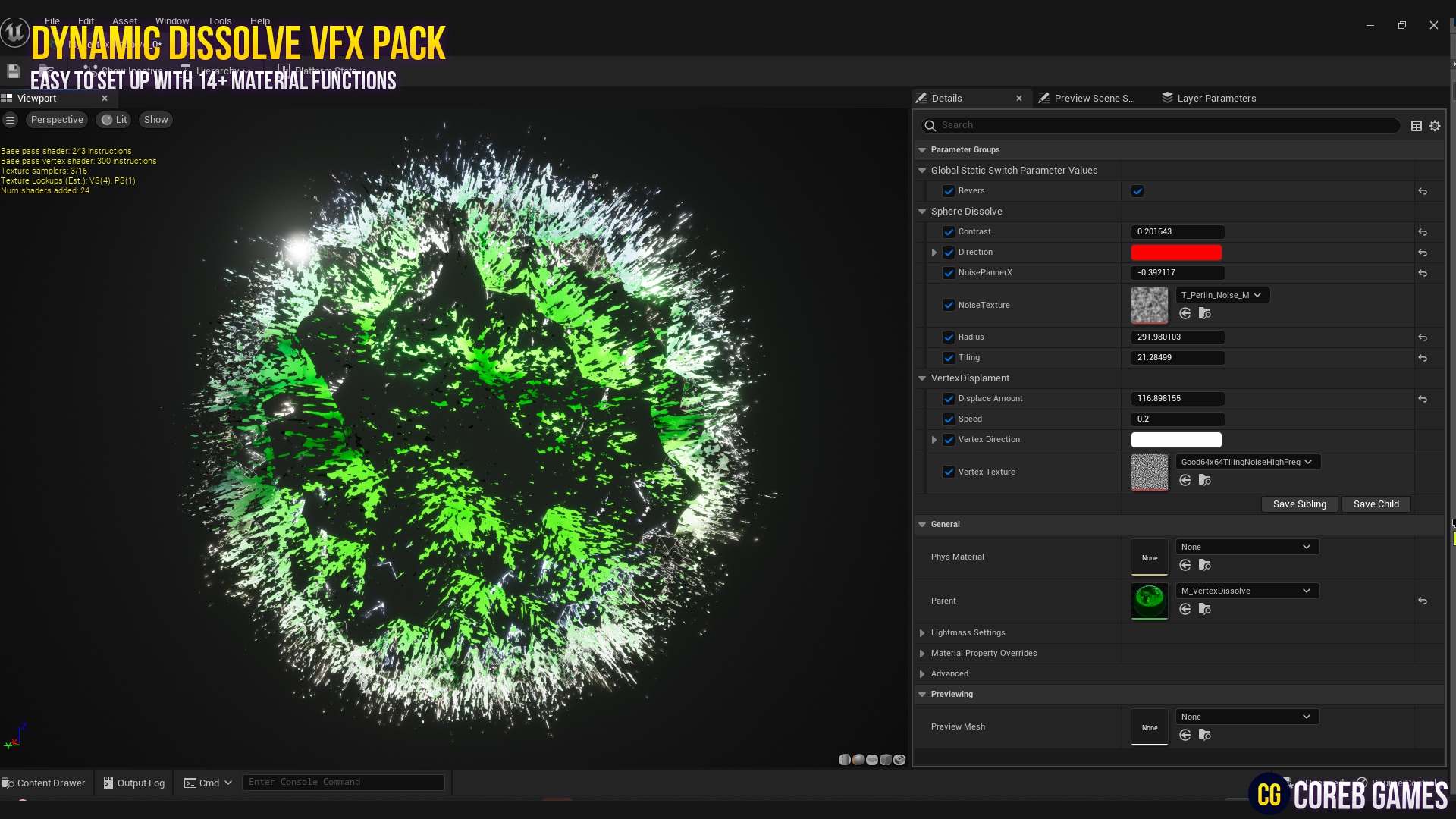Click the red Direction color swatch
The height and width of the screenshot is (819, 1456).
pos(1176,252)
